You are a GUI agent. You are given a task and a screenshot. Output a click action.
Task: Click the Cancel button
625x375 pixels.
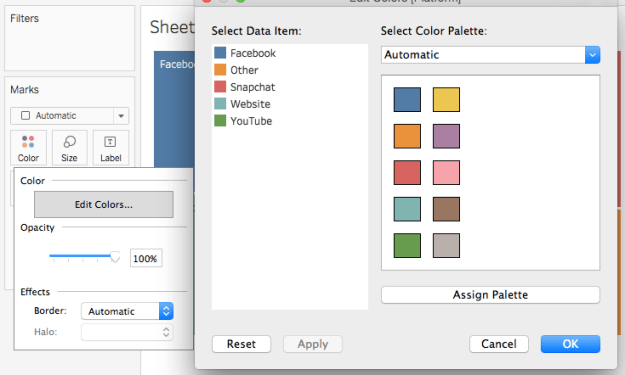pyautogui.click(x=499, y=344)
